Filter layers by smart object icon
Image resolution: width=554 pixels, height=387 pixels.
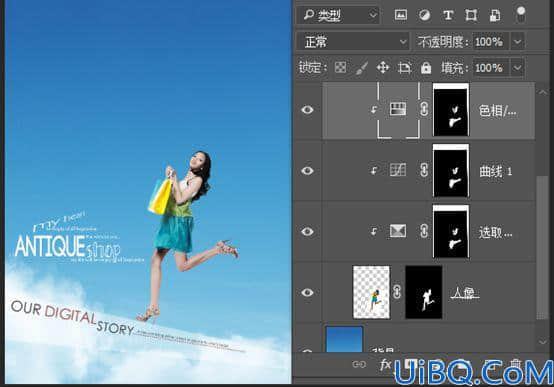(x=495, y=15)
